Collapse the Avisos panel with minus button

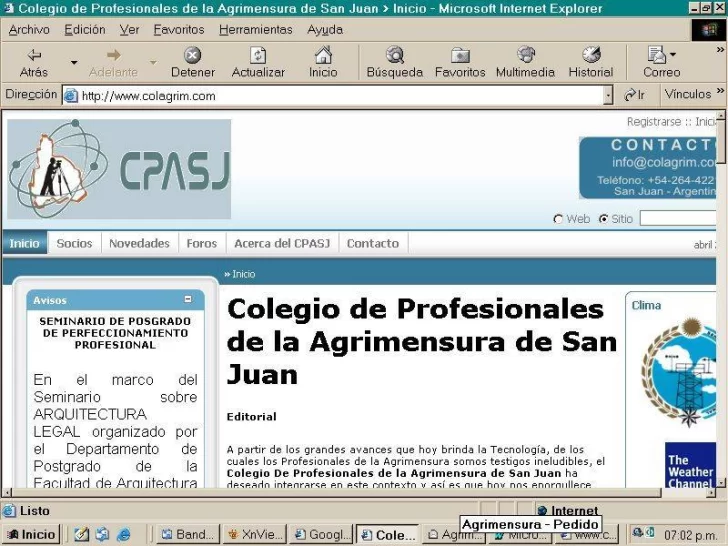(187, 300)
